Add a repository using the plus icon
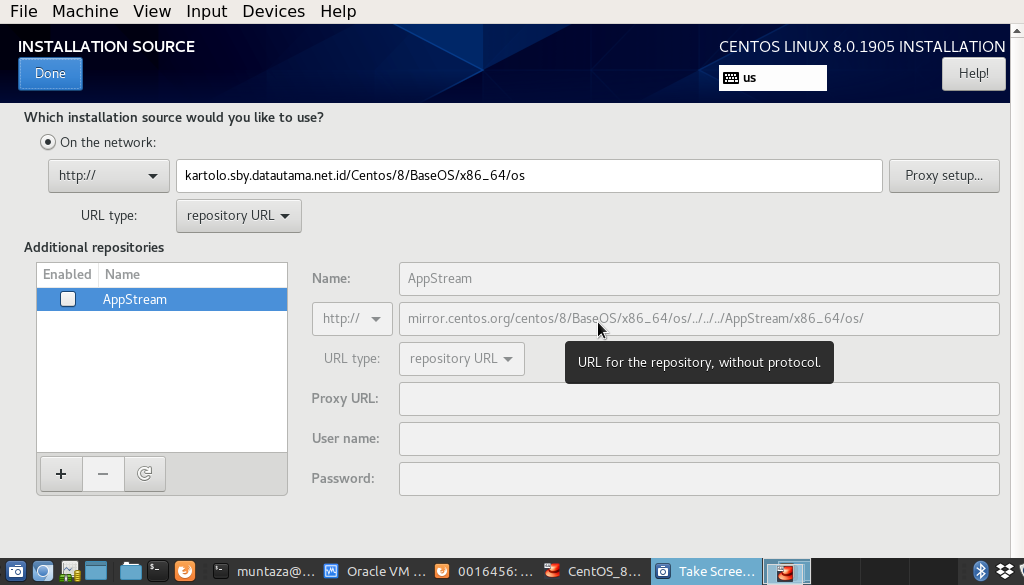Viewport: 1024px width, 585px height. click(x=60, y=473)
